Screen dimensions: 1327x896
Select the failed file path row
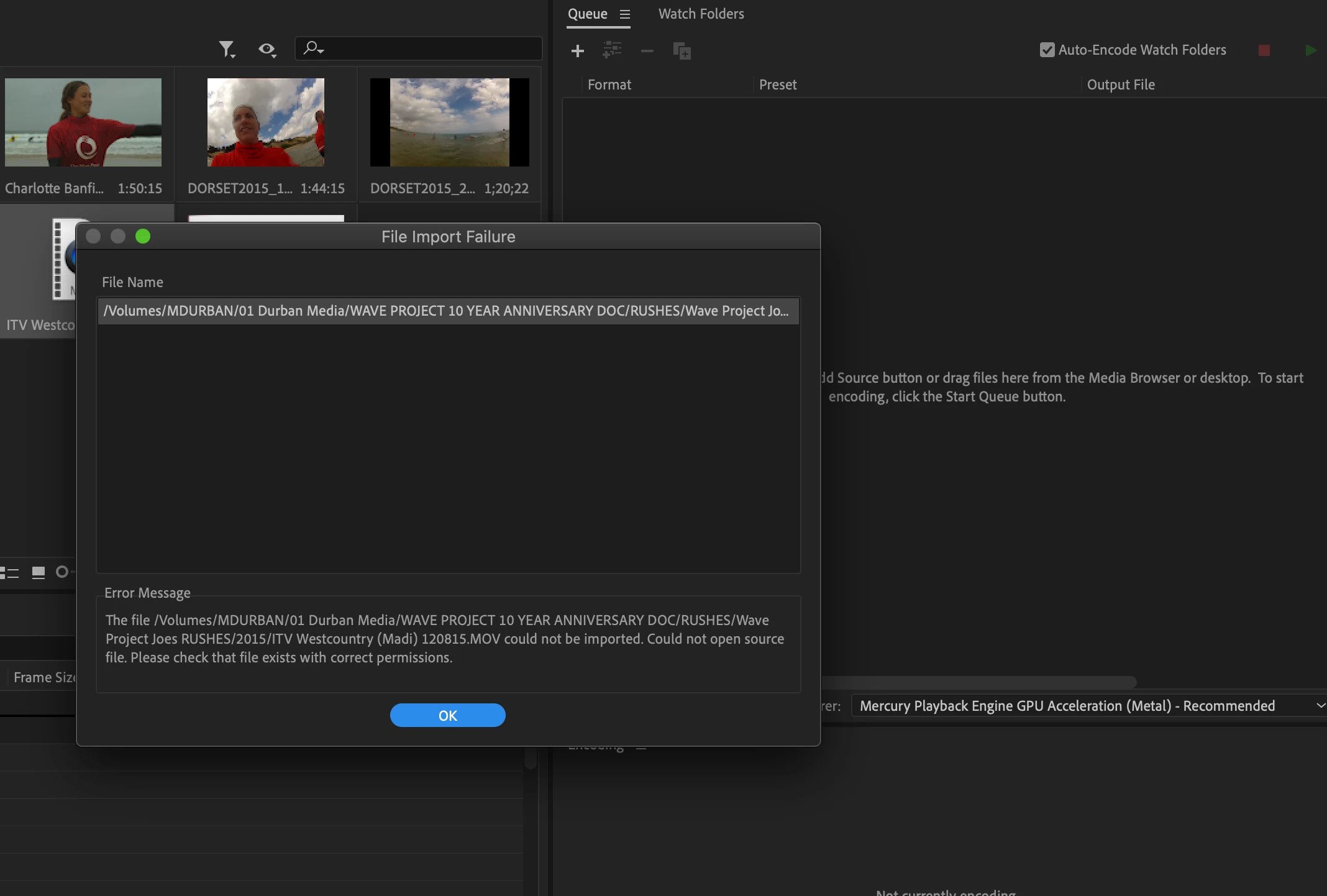447,311
